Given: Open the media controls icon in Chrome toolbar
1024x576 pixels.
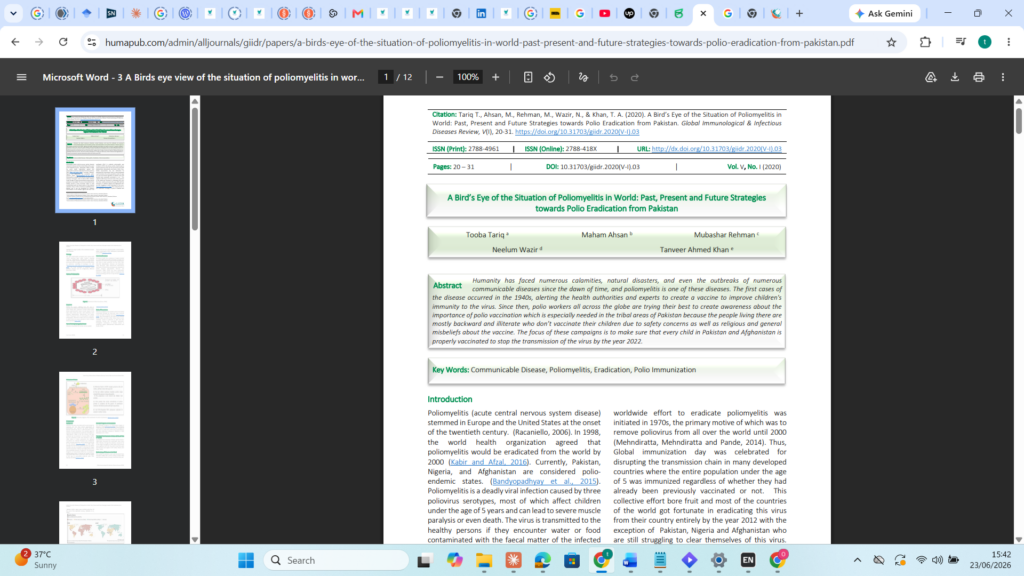Looking at the screenshot, I should click(x=960, y=42).
